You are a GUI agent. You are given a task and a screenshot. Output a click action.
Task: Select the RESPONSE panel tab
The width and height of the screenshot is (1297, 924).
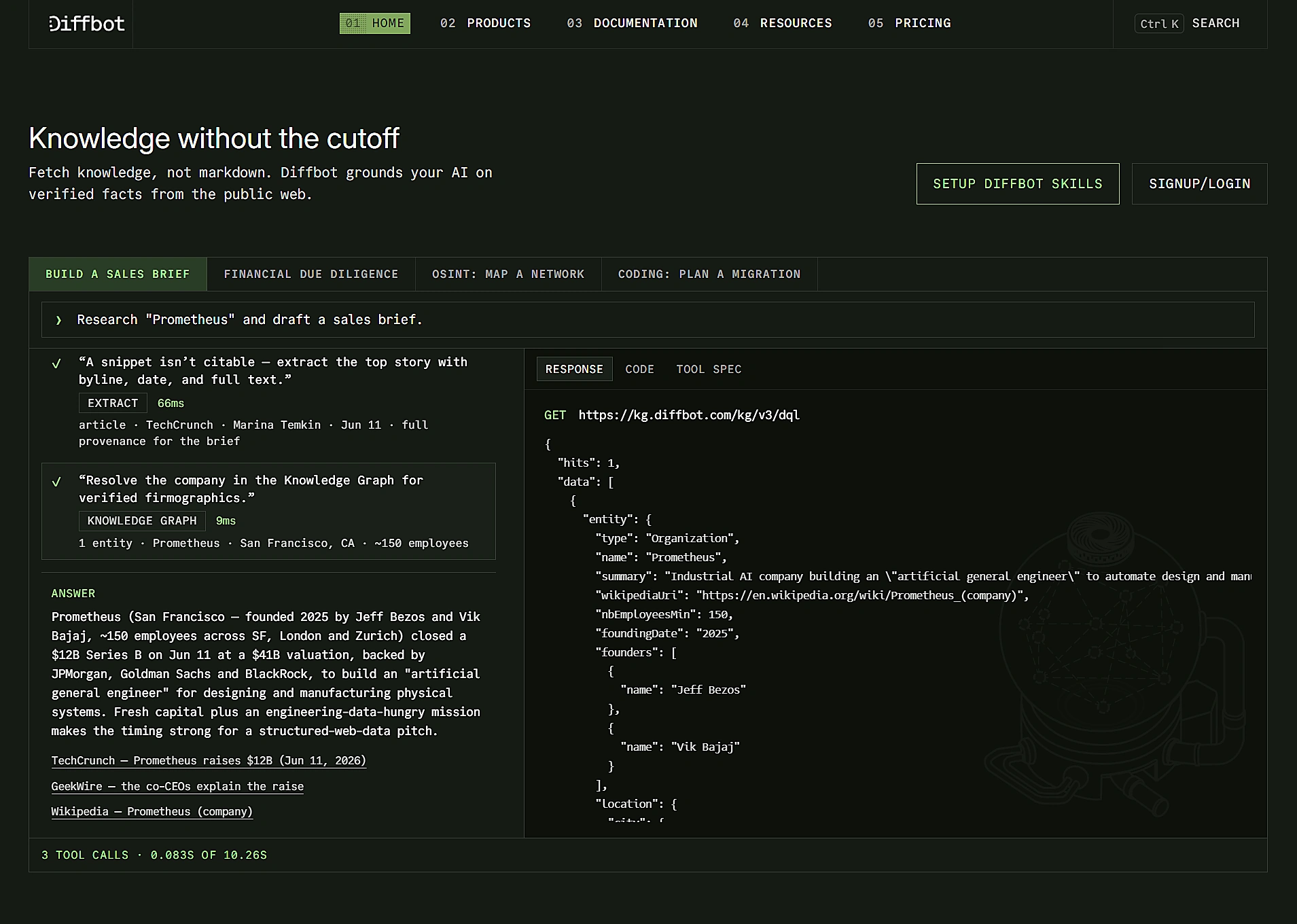pyautogui.click(x=574, y=369)
